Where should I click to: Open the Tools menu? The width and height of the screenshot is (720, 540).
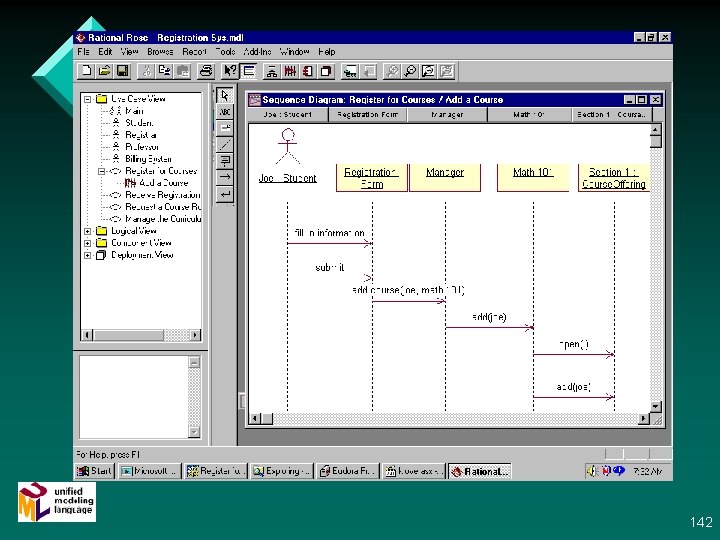click(x=225, y=52)
